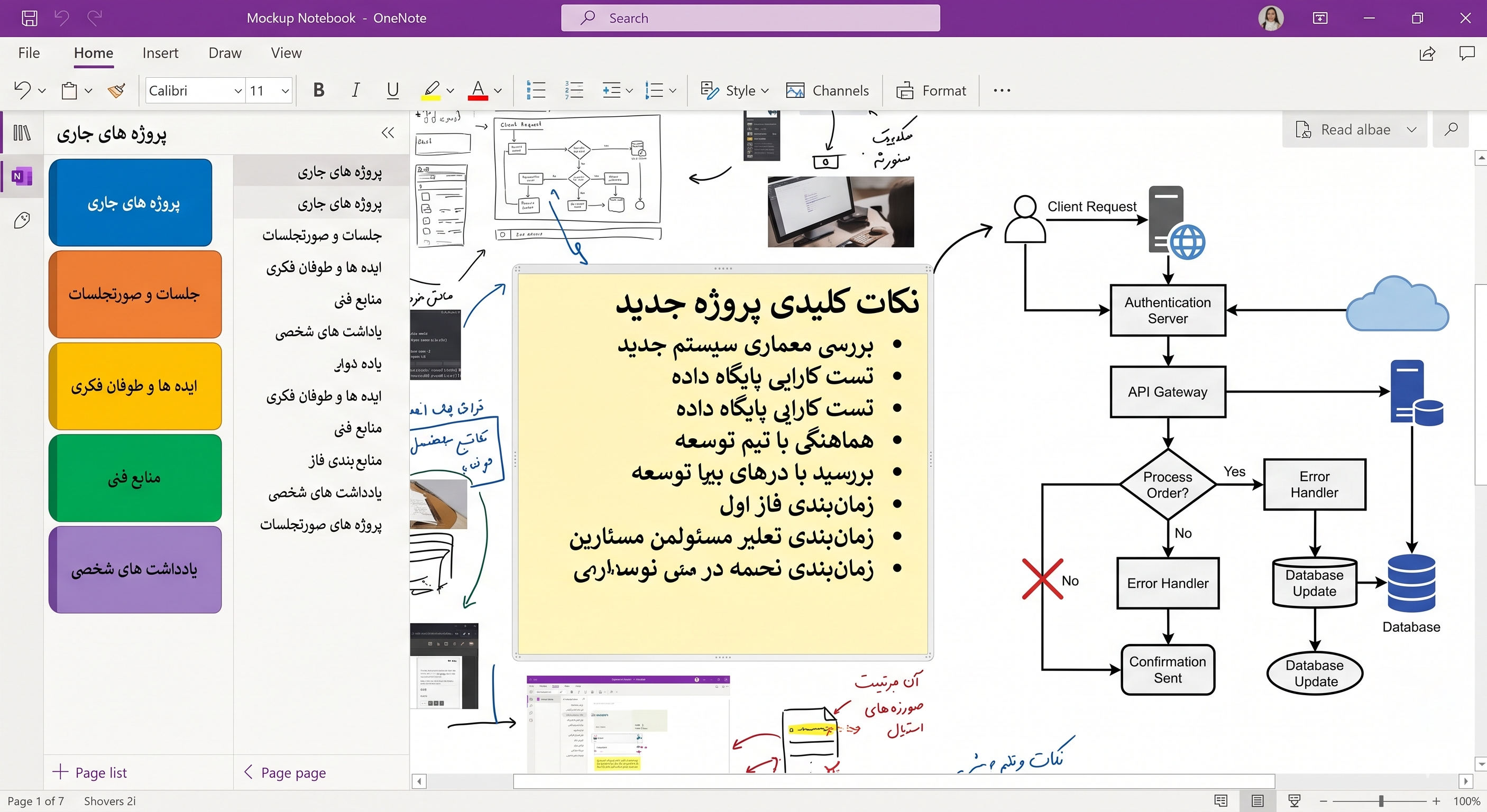Click OneNote logo icon in sidebar
Image resolution: width=1487 pixels, height=812 pixels.
pos(22,176)
